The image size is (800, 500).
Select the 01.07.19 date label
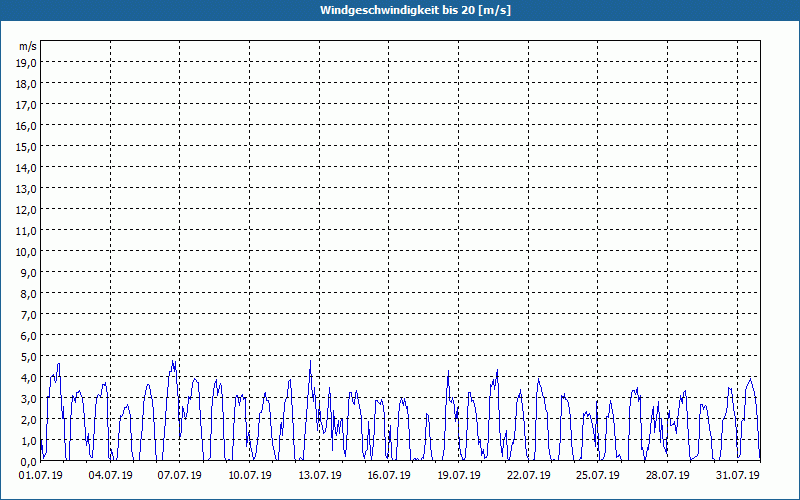pyautogui.click(x=41, y=476)
